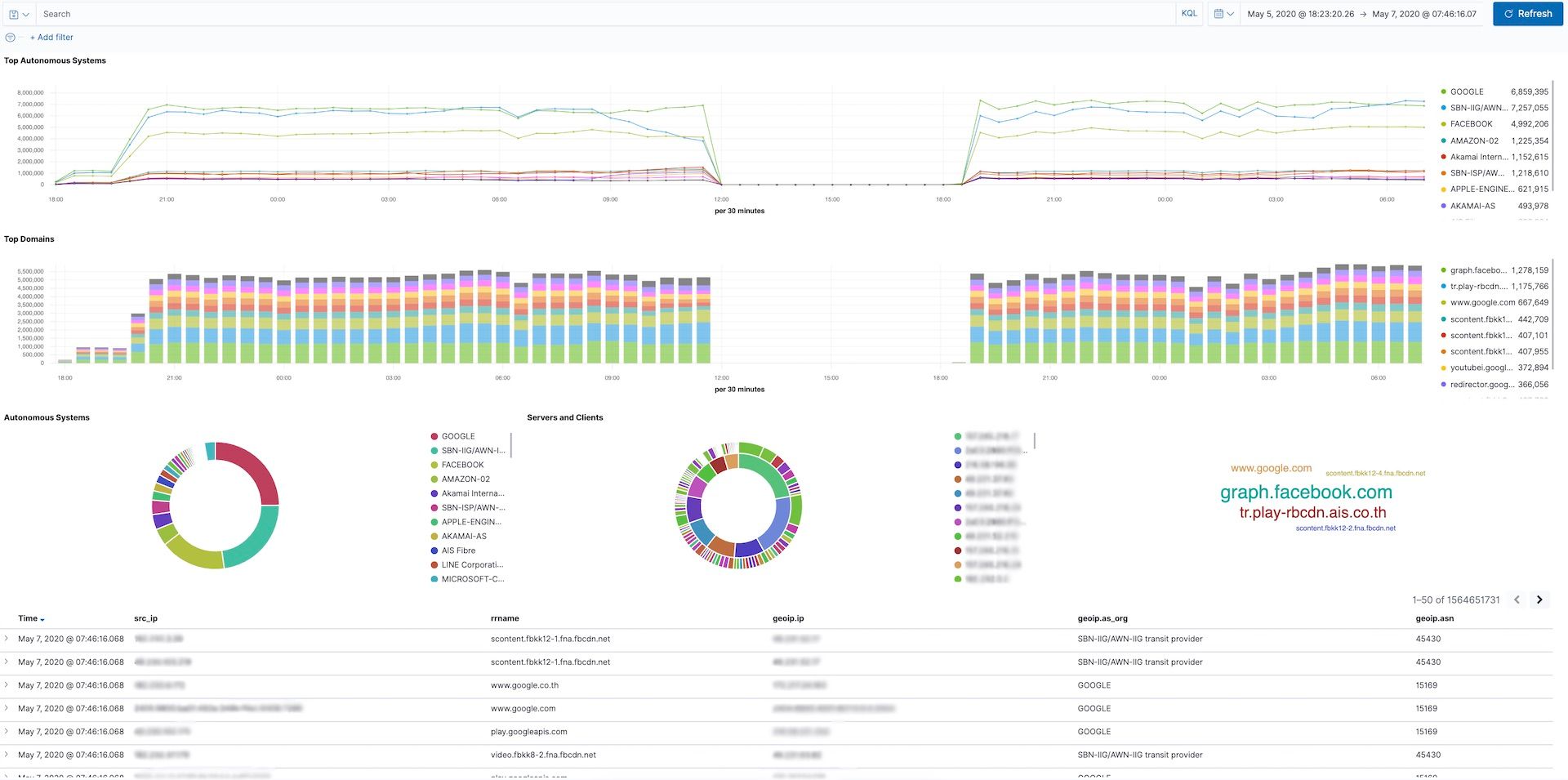Go to previous page of results
This screenshot has height=780, width=1568.
(1517, 599)
